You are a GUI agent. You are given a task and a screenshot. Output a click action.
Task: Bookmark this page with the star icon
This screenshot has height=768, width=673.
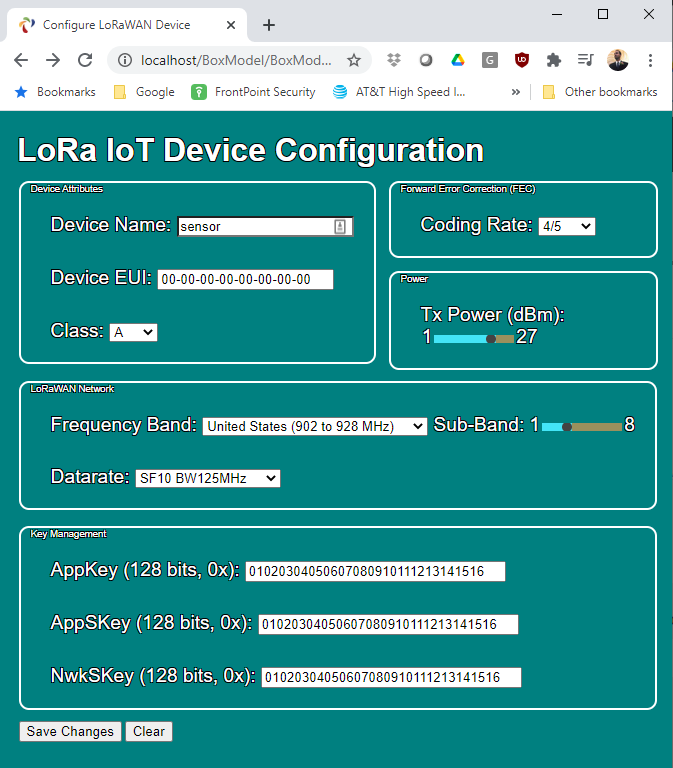coord(354,60)
